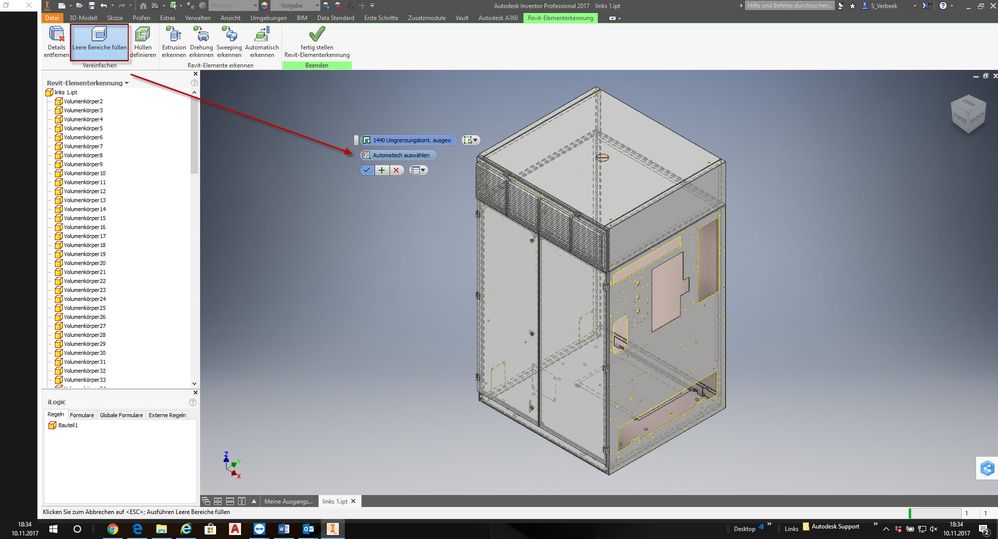Select Volumenkörper20 in browser tree
The image size is (998, 539).
click(80, 263)
